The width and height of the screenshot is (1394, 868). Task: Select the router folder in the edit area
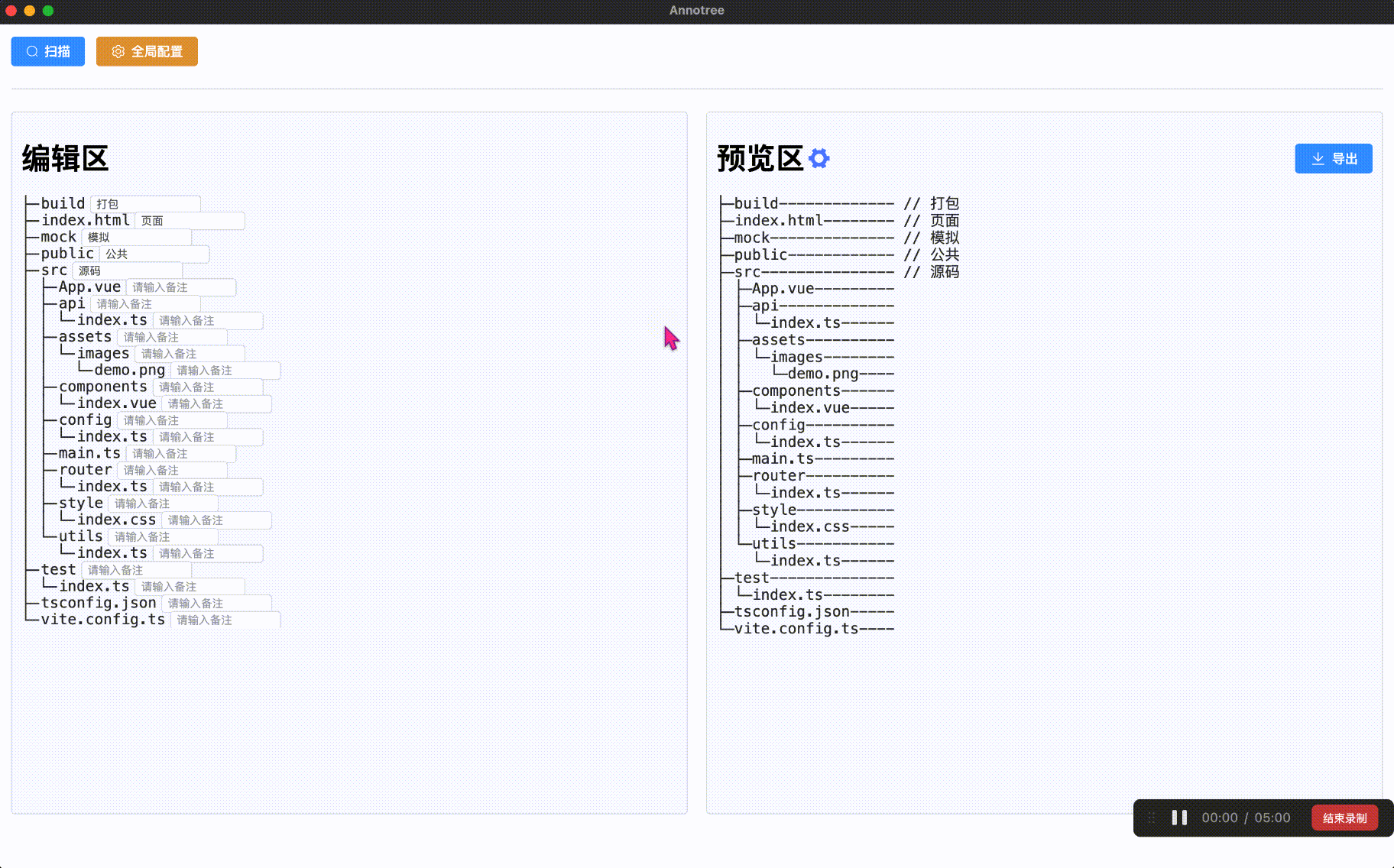pyautogui.click(x=86, y=469)
